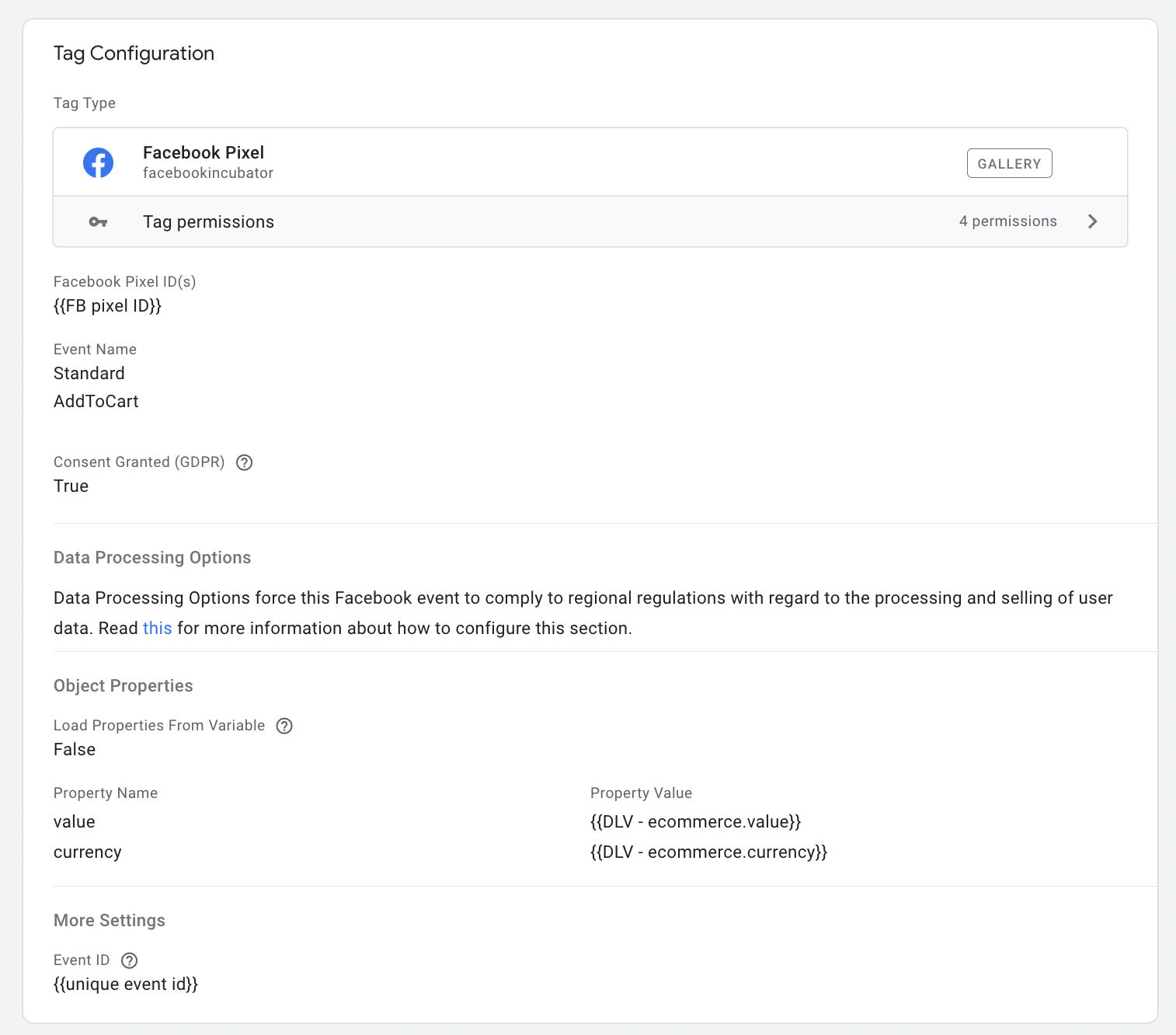Click the Tag permissions key icon

[x=98, y=222]
